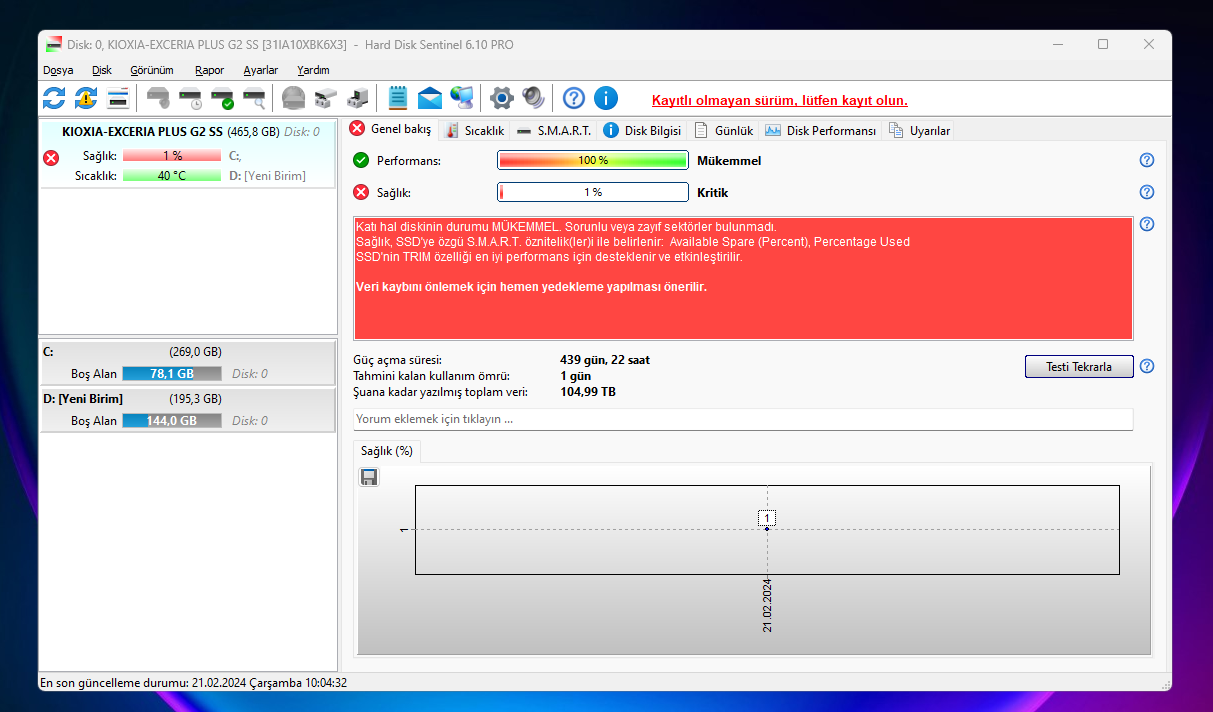Viewport: 1213px width, 712px height.
Task: Open the Rapor menu
Action: (x=210, y=70)
